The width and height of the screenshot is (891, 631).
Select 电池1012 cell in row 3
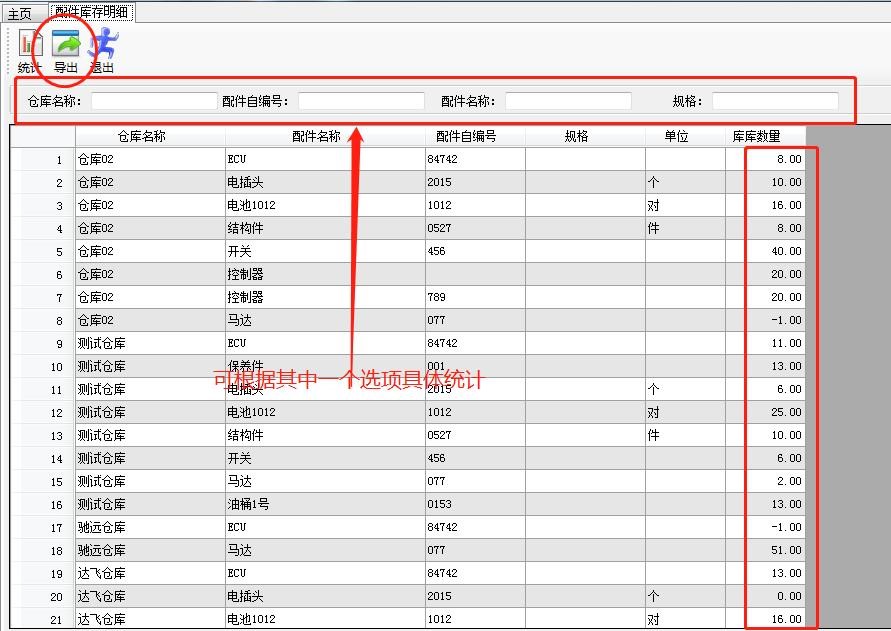click(325, 205)
